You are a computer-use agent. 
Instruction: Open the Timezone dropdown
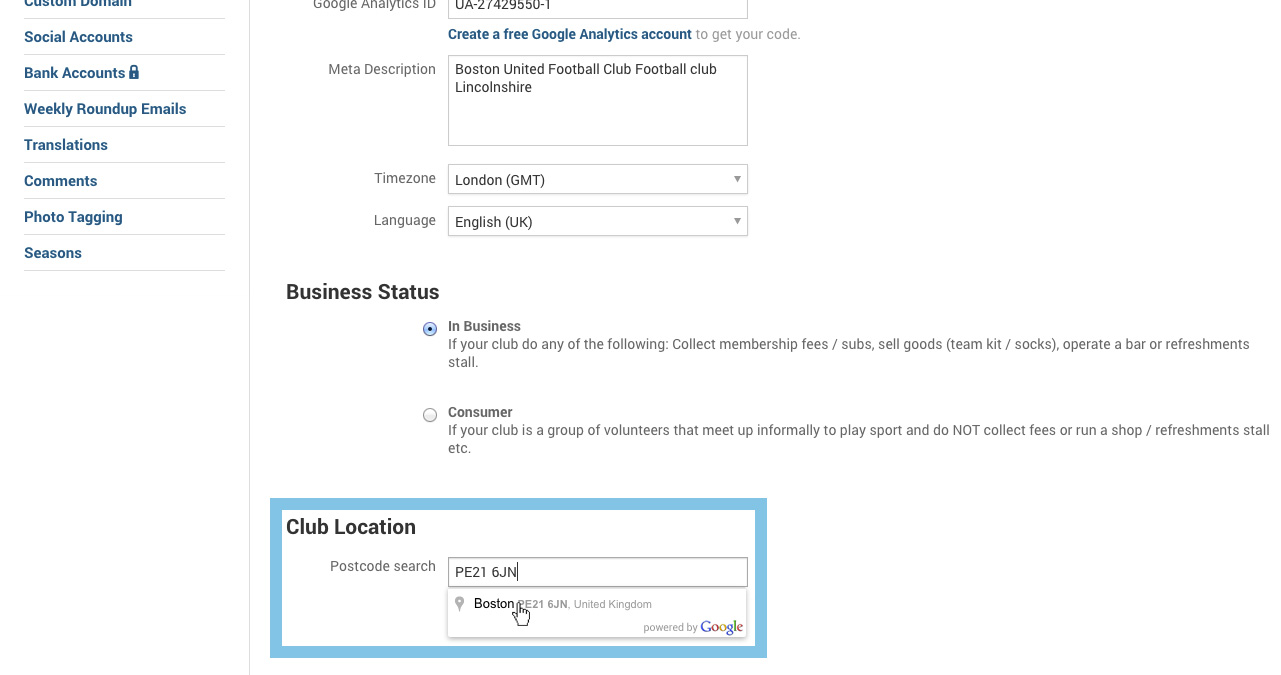pos(597,179)
